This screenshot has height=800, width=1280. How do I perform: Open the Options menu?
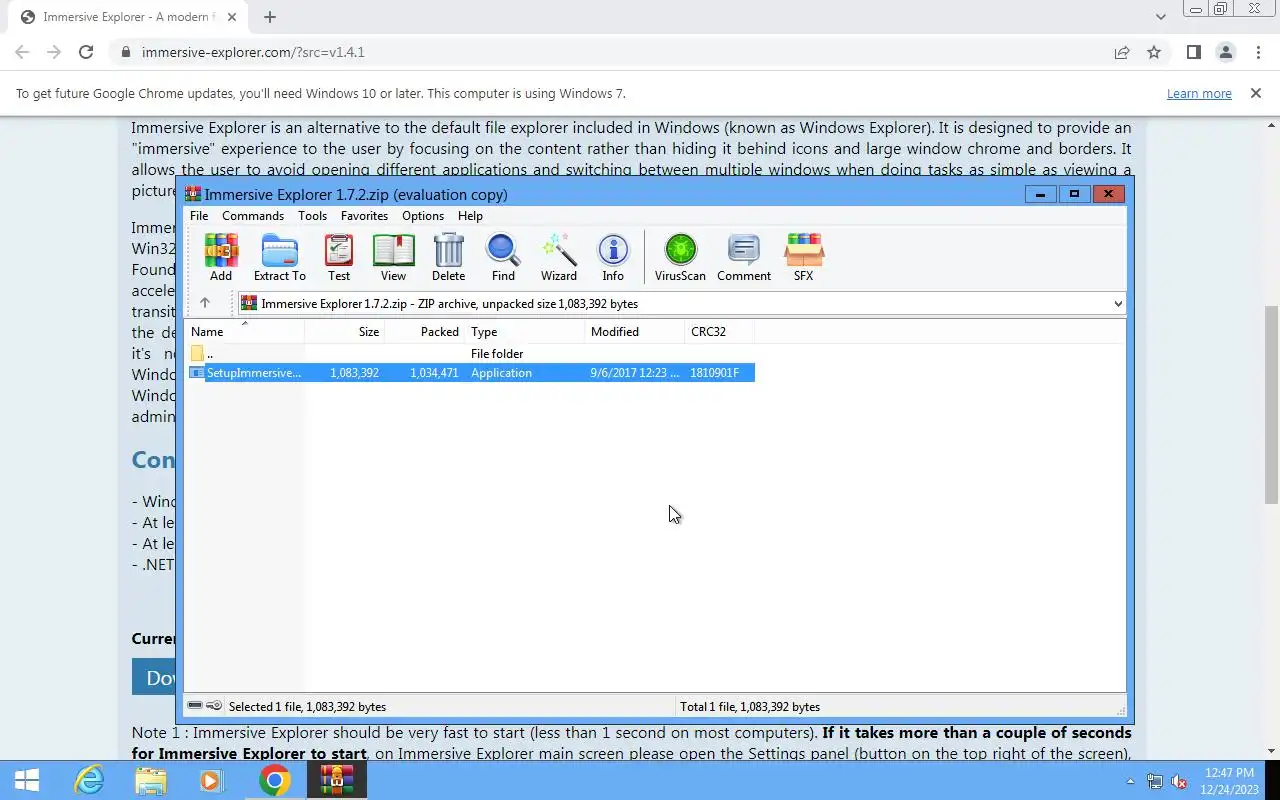(x=423, y=215)
